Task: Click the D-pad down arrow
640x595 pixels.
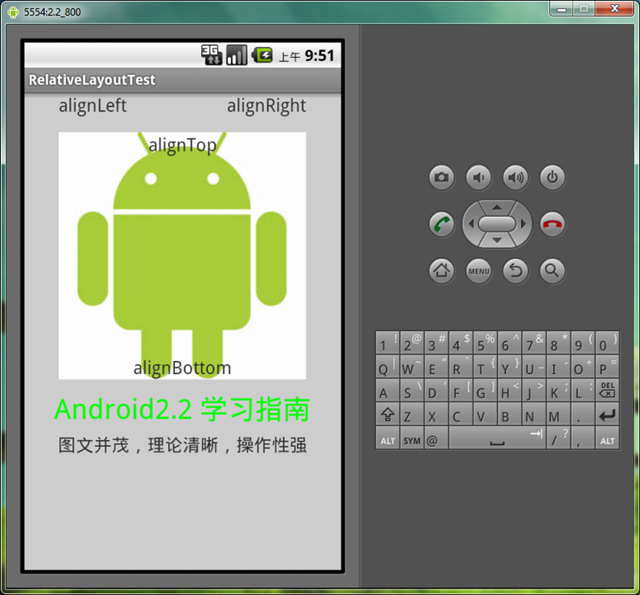Action: pos(497,240)
